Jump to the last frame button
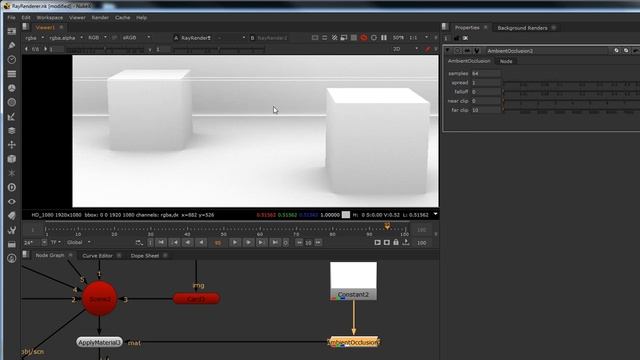This screenshot has width=640, height=360. pyautogui.click(x=275, y=242)
